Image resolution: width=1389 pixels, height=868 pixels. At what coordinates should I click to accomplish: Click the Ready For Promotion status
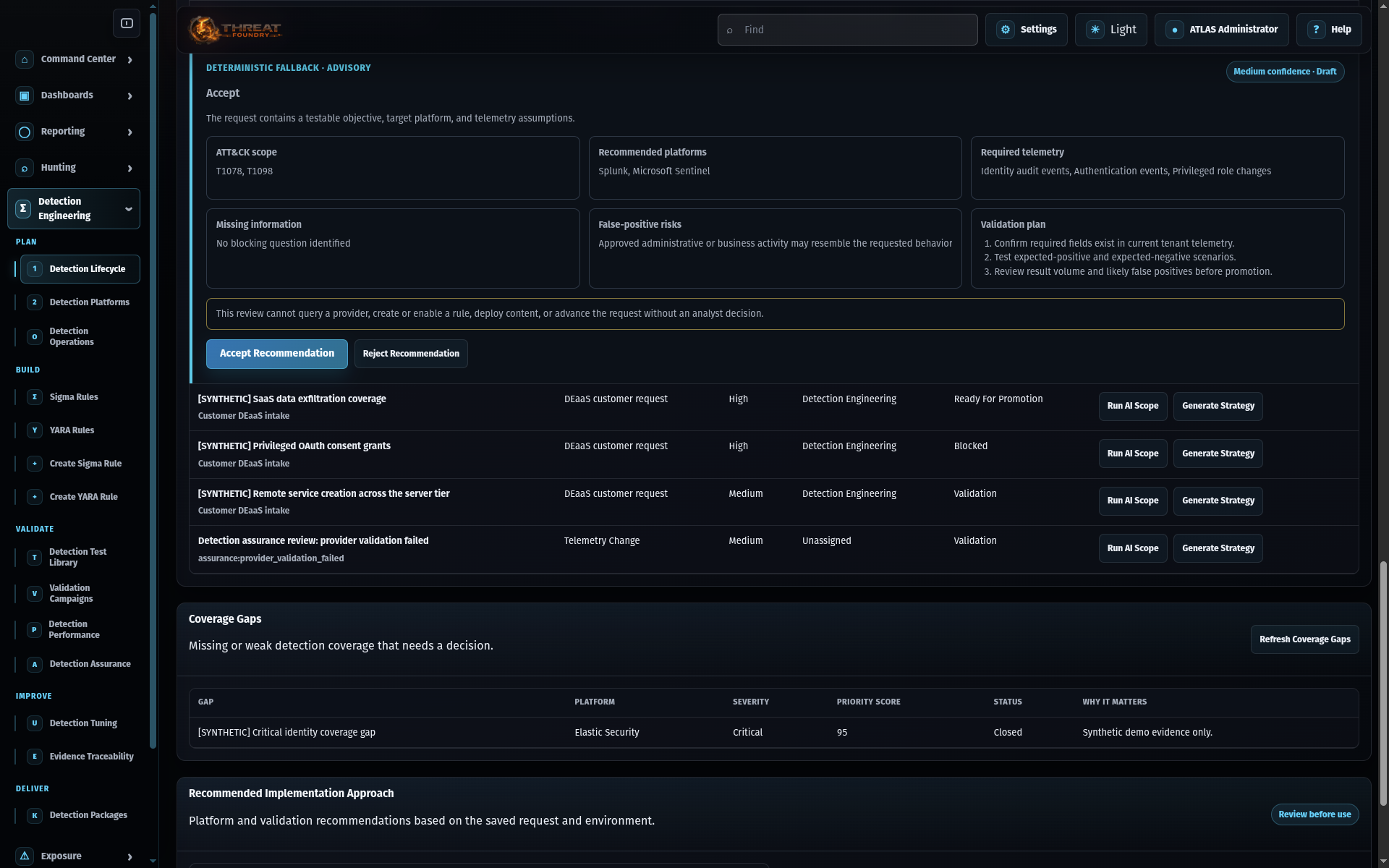pos(998,399)
